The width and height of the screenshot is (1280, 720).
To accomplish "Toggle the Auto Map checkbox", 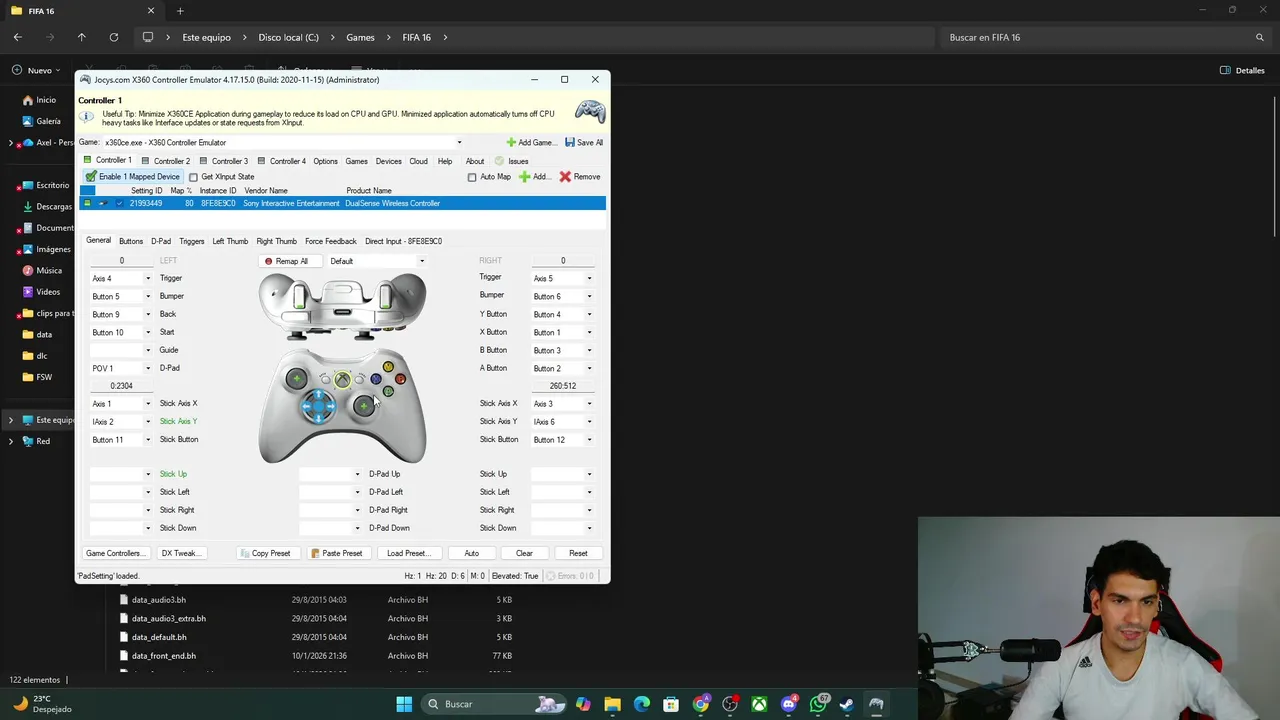I will (472, 177).
